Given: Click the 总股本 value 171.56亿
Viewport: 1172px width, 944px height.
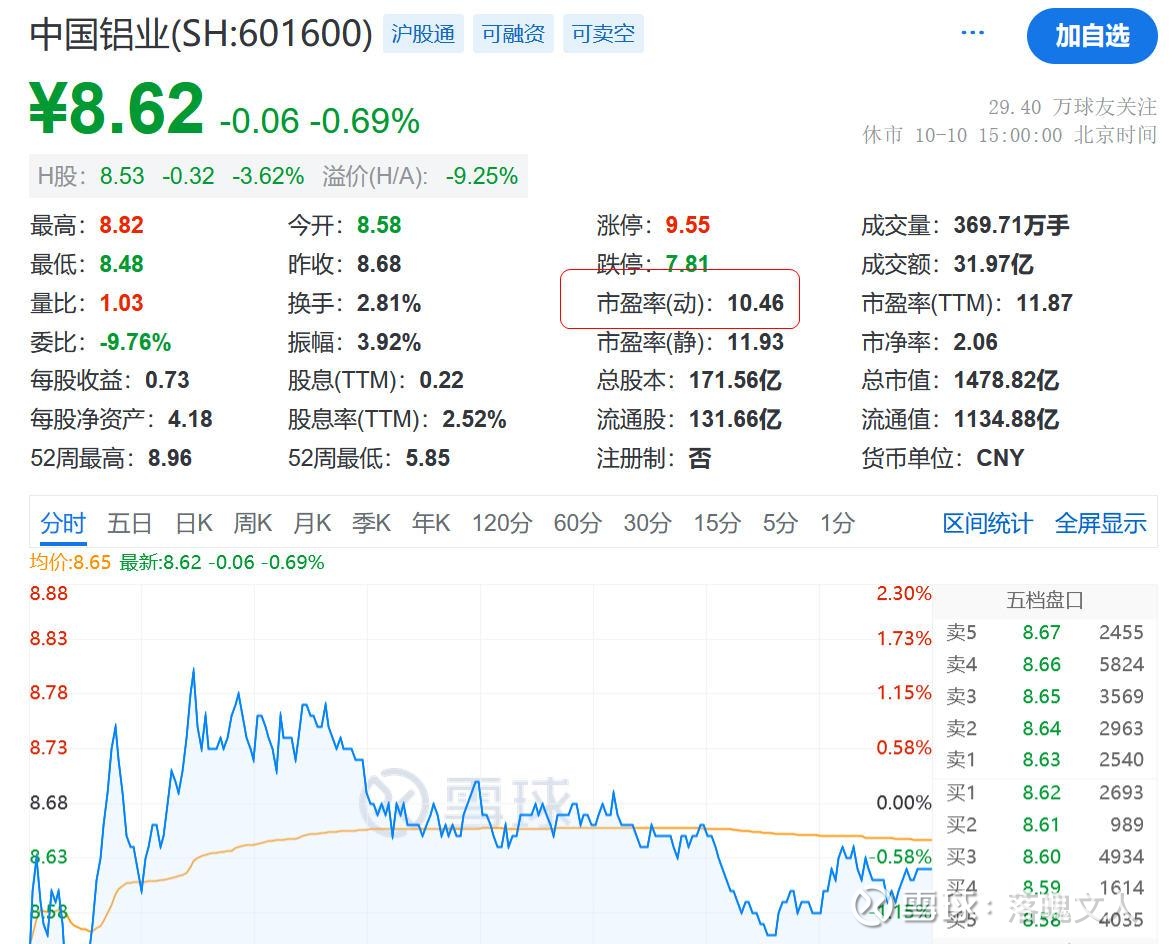Looking at the screenshot, I should pyautogui.click(x=735, y=380).
